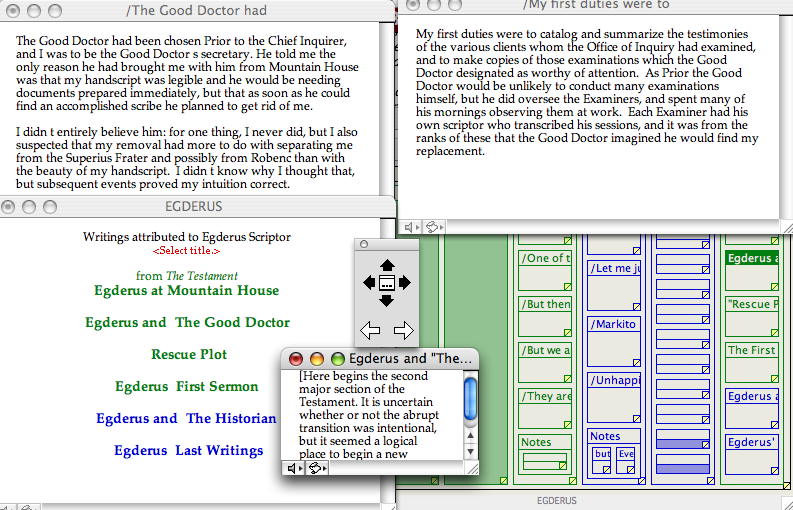Select the small 'but' note inside blue Notes

click(601, 460)
